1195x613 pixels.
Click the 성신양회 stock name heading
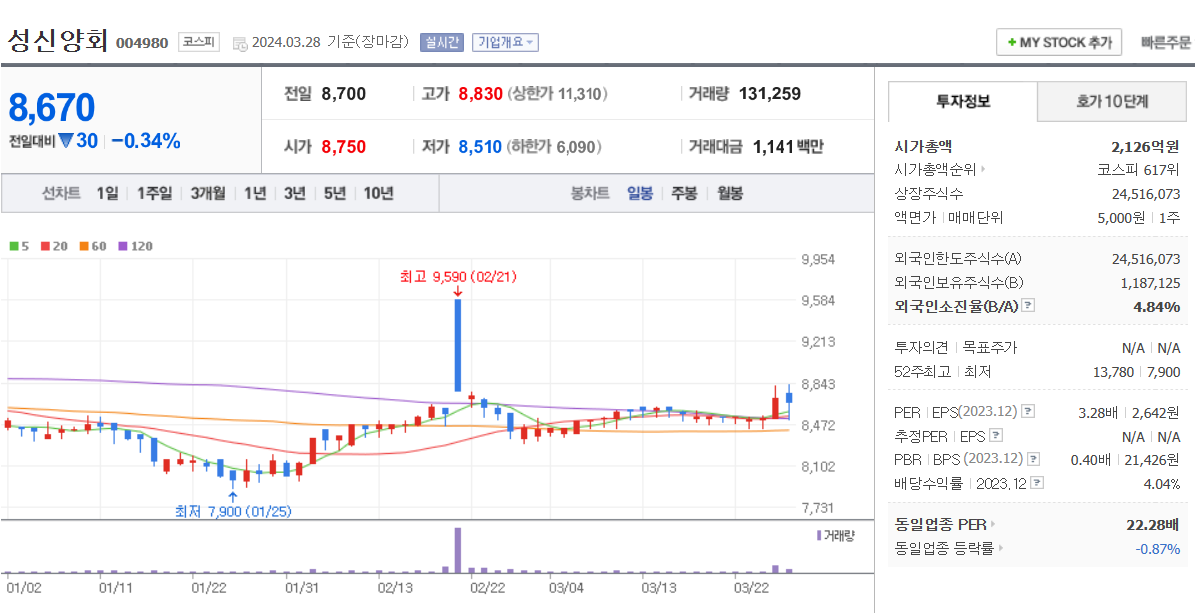(58, 40)
